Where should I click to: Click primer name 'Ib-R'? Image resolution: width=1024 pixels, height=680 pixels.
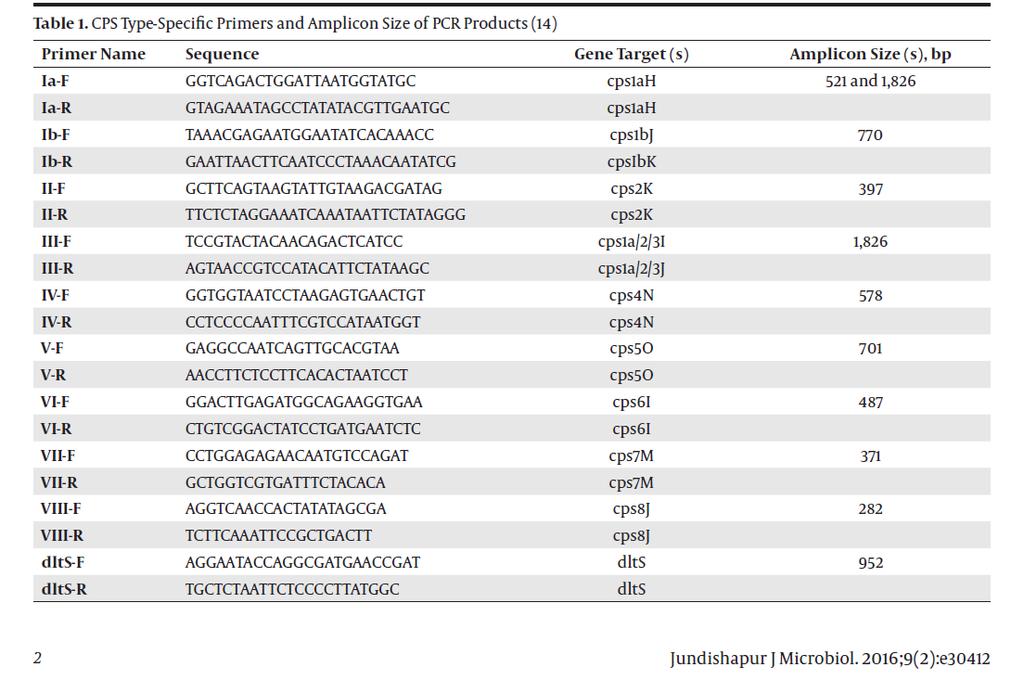[x=56, y=161]
